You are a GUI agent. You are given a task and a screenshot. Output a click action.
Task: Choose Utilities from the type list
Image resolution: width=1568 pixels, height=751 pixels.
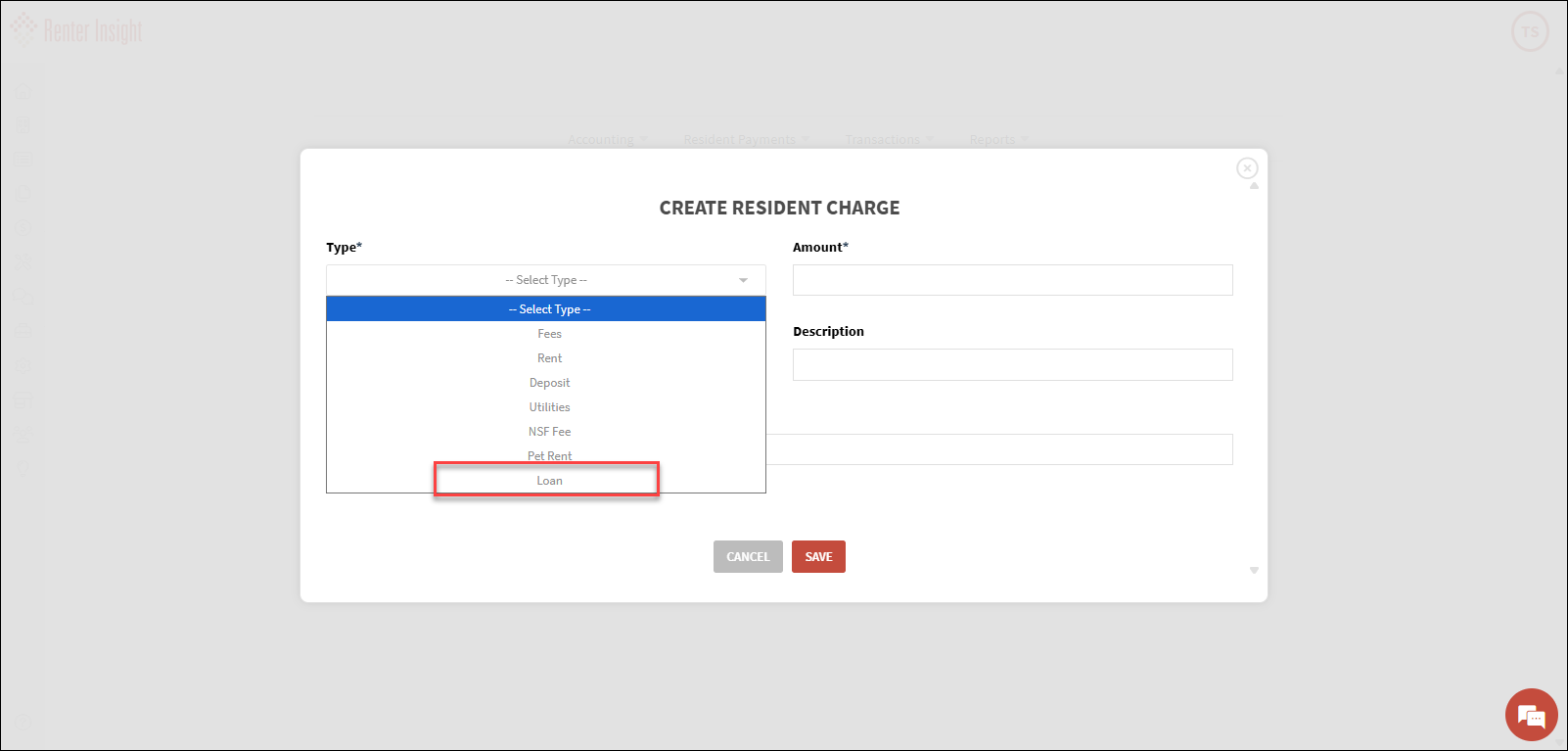coord(548,407)
